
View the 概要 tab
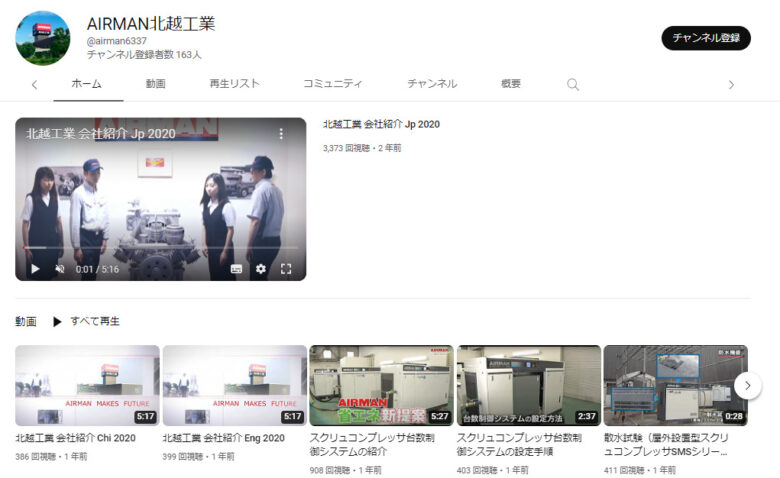[x=510, y=84]
